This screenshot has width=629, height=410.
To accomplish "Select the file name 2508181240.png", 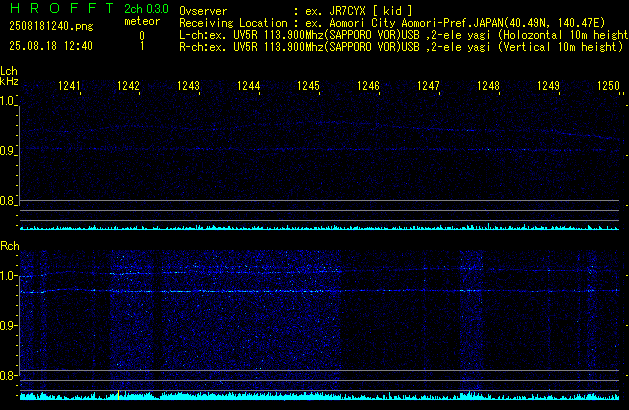I will click(51, 26).
